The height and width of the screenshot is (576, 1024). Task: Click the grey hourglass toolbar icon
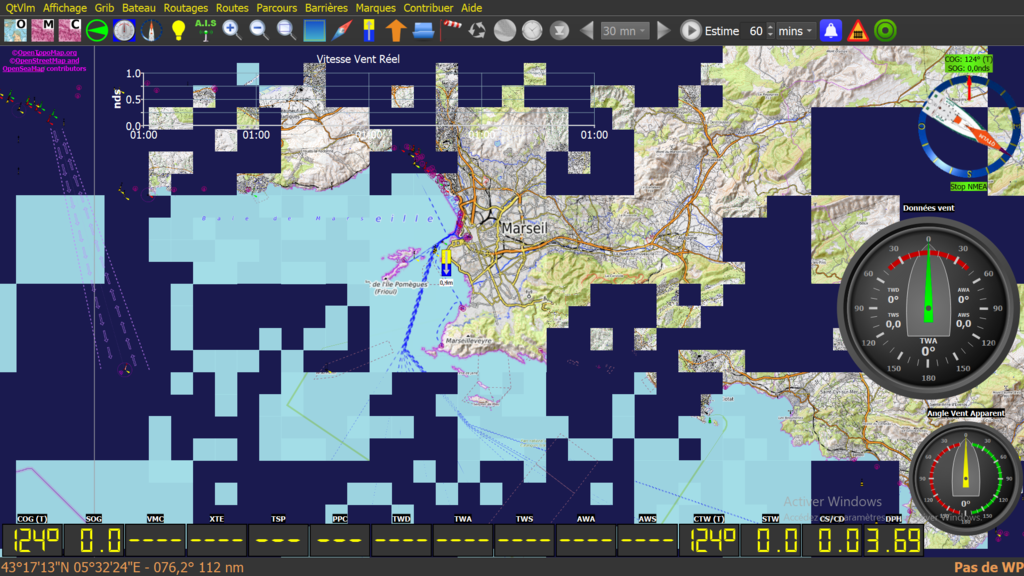[x=560, y=31]
